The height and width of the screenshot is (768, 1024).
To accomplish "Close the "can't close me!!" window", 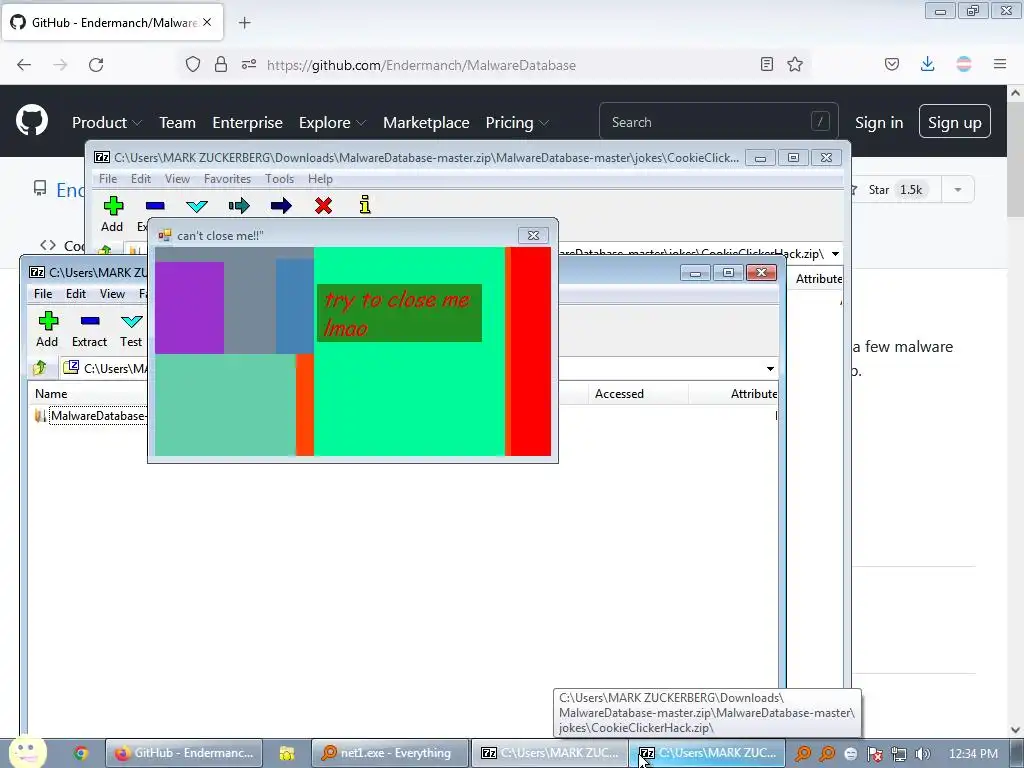I will tap(533, 235).
